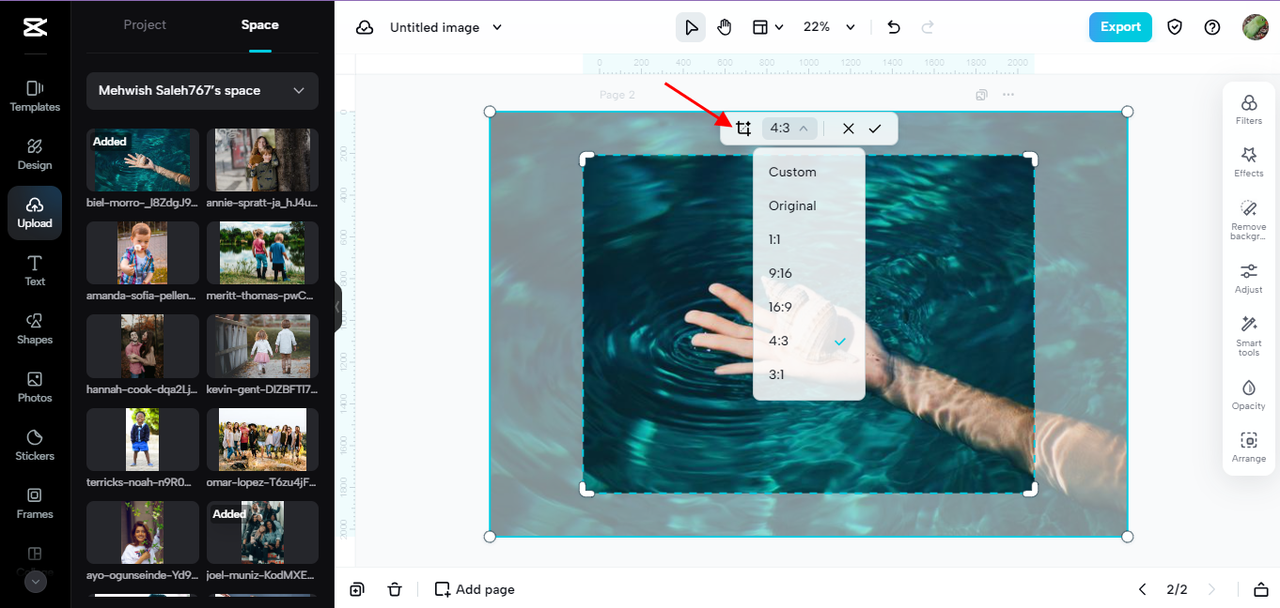
Task: Go to the previous page arrow
Action: coord(1143,589)
